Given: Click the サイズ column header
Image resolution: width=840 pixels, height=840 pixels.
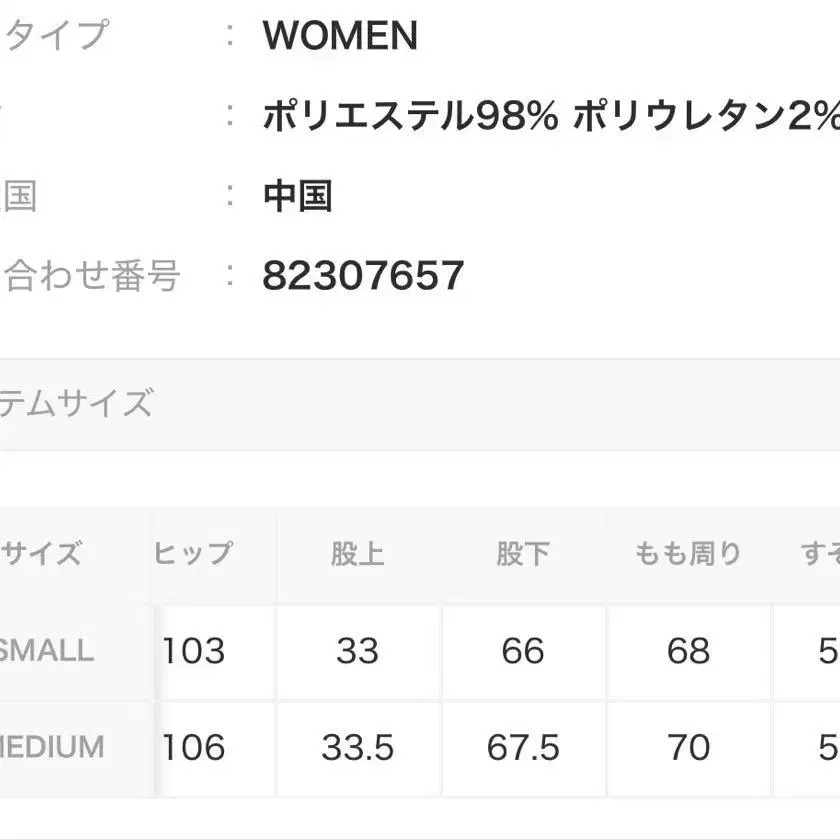Looking at the screenshot, I should [x=42, y=553].
